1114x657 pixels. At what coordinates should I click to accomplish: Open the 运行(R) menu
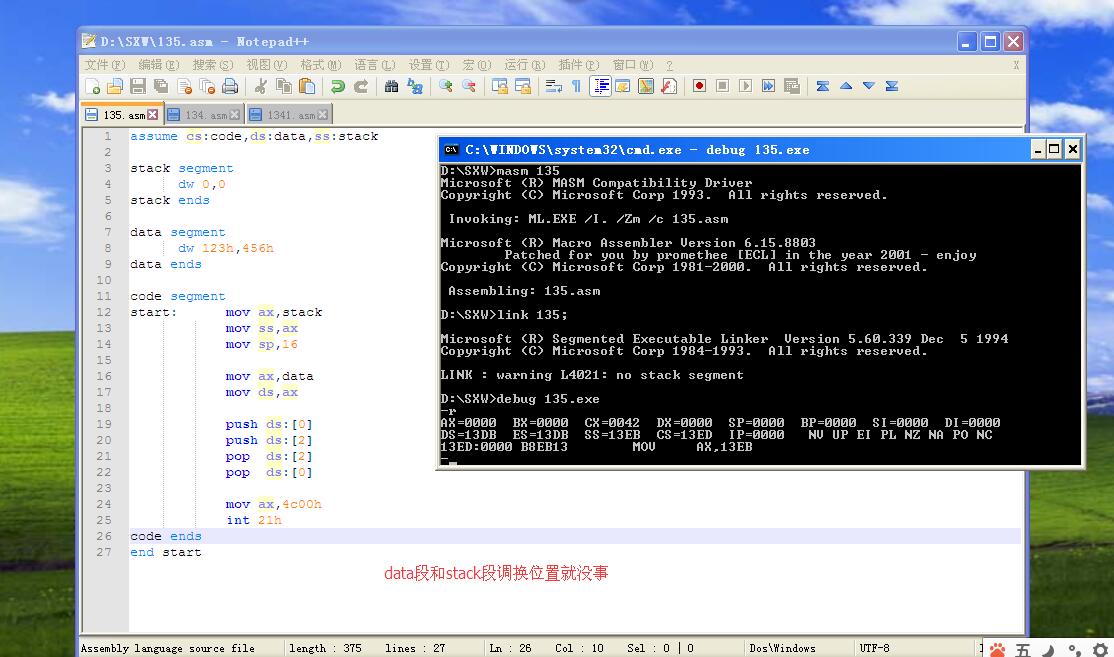point(524,65)
